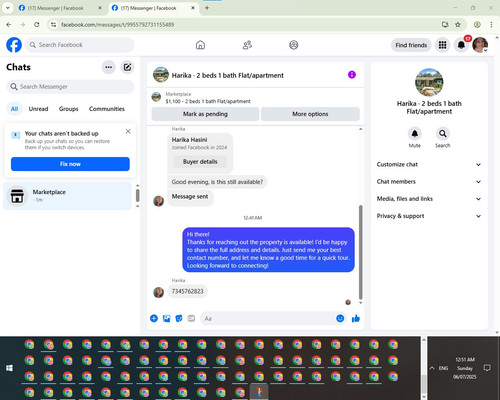Open the Friends icon in top navigation
The height and width of the screenshot is (400, 500).
coord(247,45)
